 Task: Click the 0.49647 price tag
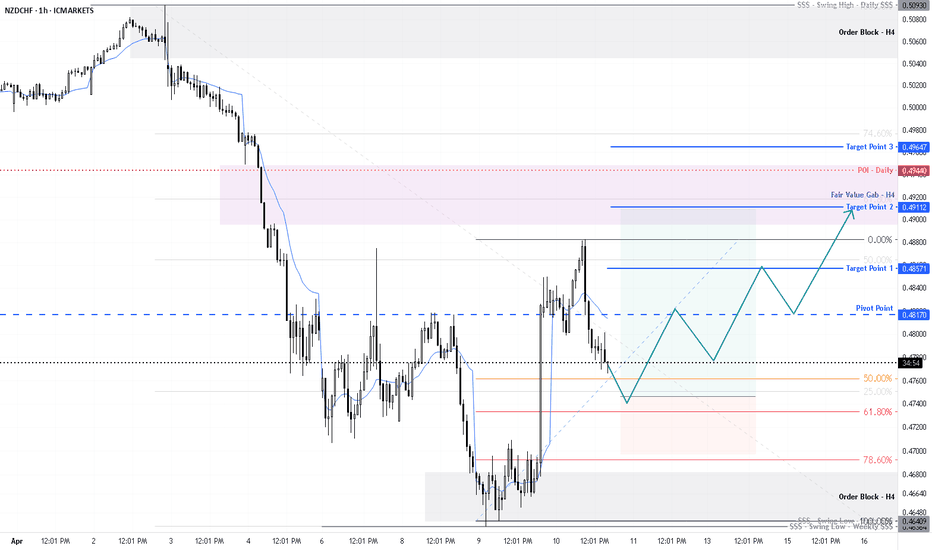point(914,147)
